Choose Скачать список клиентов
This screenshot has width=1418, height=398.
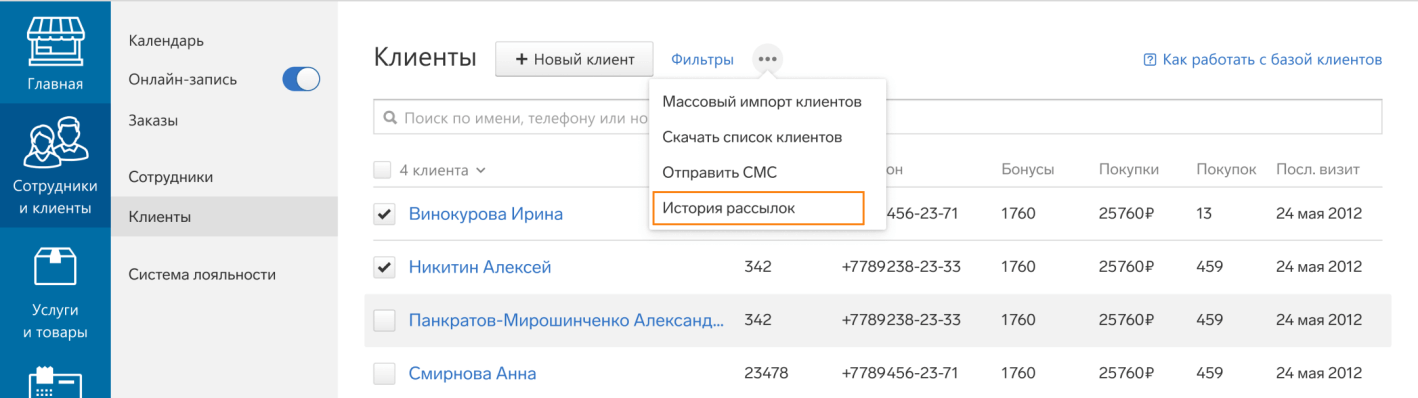(x=752, y=136)
